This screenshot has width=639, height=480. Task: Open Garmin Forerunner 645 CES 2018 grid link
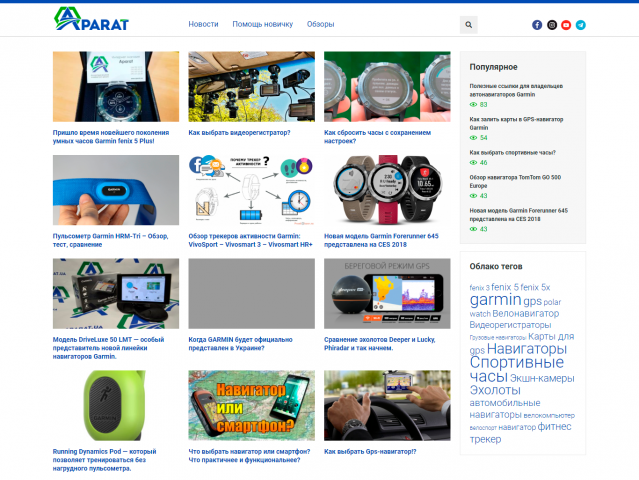[x=381, y=240]
